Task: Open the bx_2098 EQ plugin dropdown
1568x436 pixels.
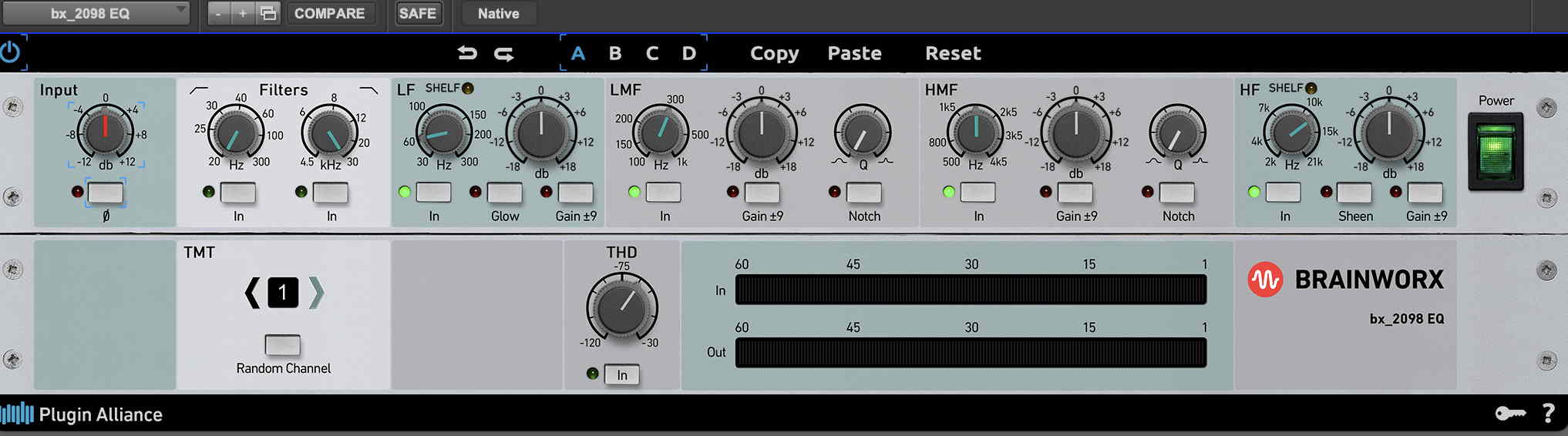Action: pyautogui.click(x=95, y=13)
